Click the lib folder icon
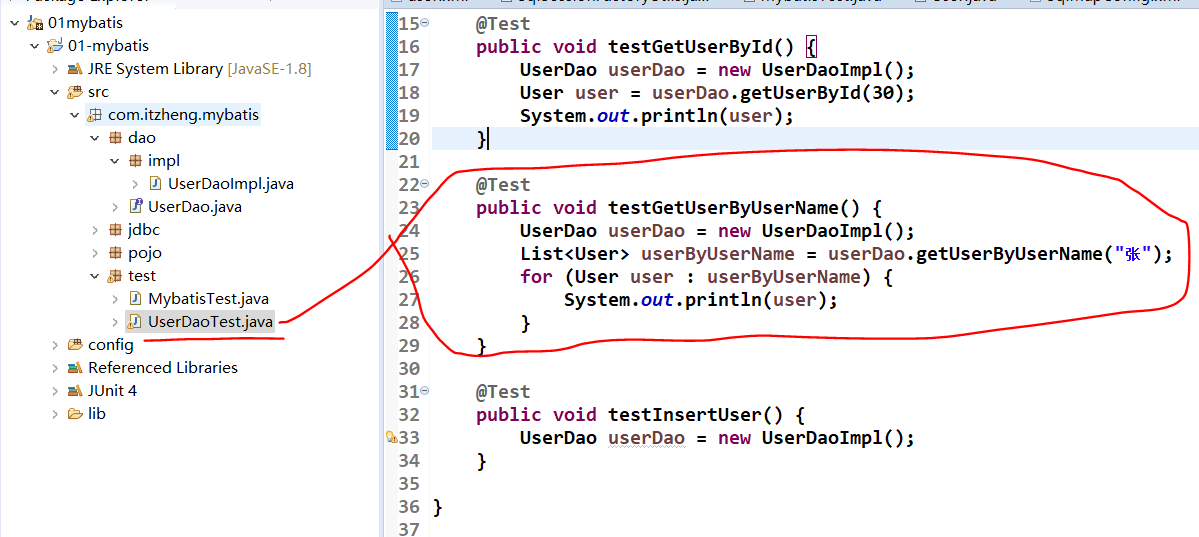This screenshot has width=1199, height=537. (x=75, y=414)
